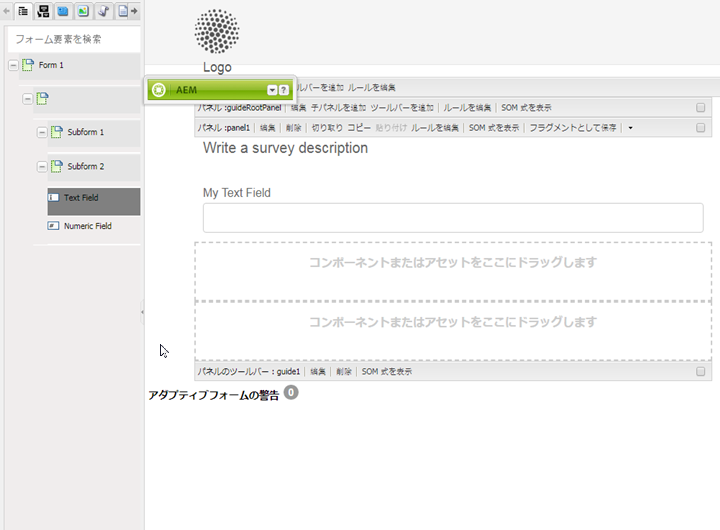Click the Logo image
720x530 pixels.
coord(217,31)
